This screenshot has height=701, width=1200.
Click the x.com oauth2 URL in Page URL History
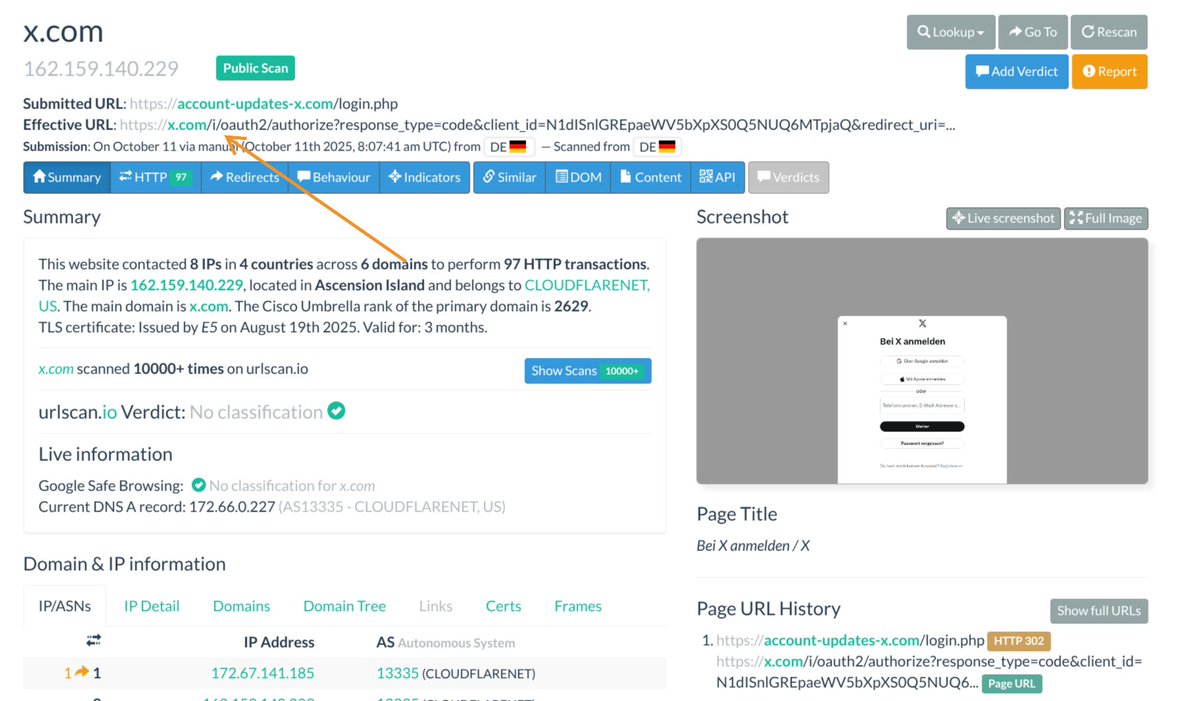click(929, 673)
